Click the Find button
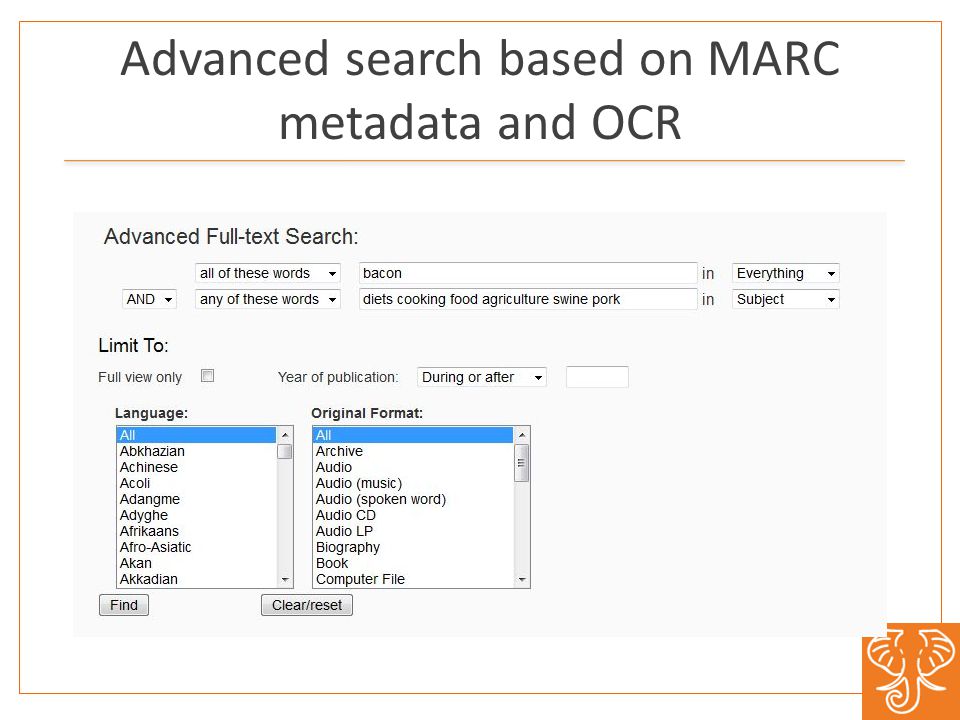The image size is (960, 720). pos(124,605)
